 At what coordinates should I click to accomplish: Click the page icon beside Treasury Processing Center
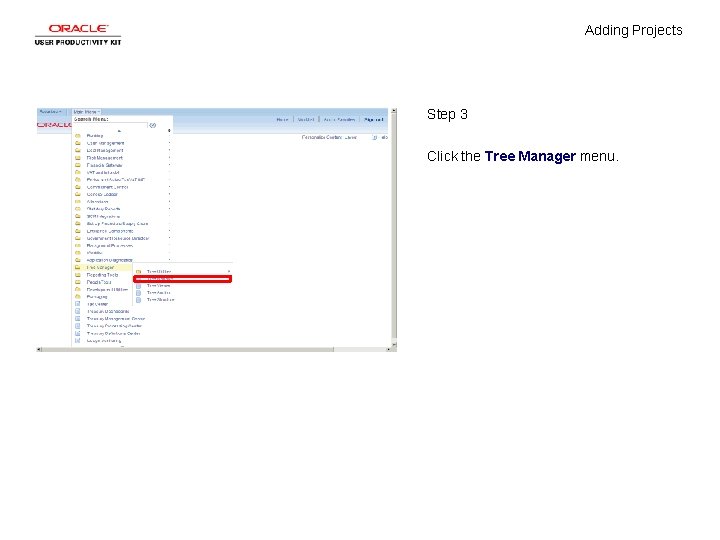(78, 326)
